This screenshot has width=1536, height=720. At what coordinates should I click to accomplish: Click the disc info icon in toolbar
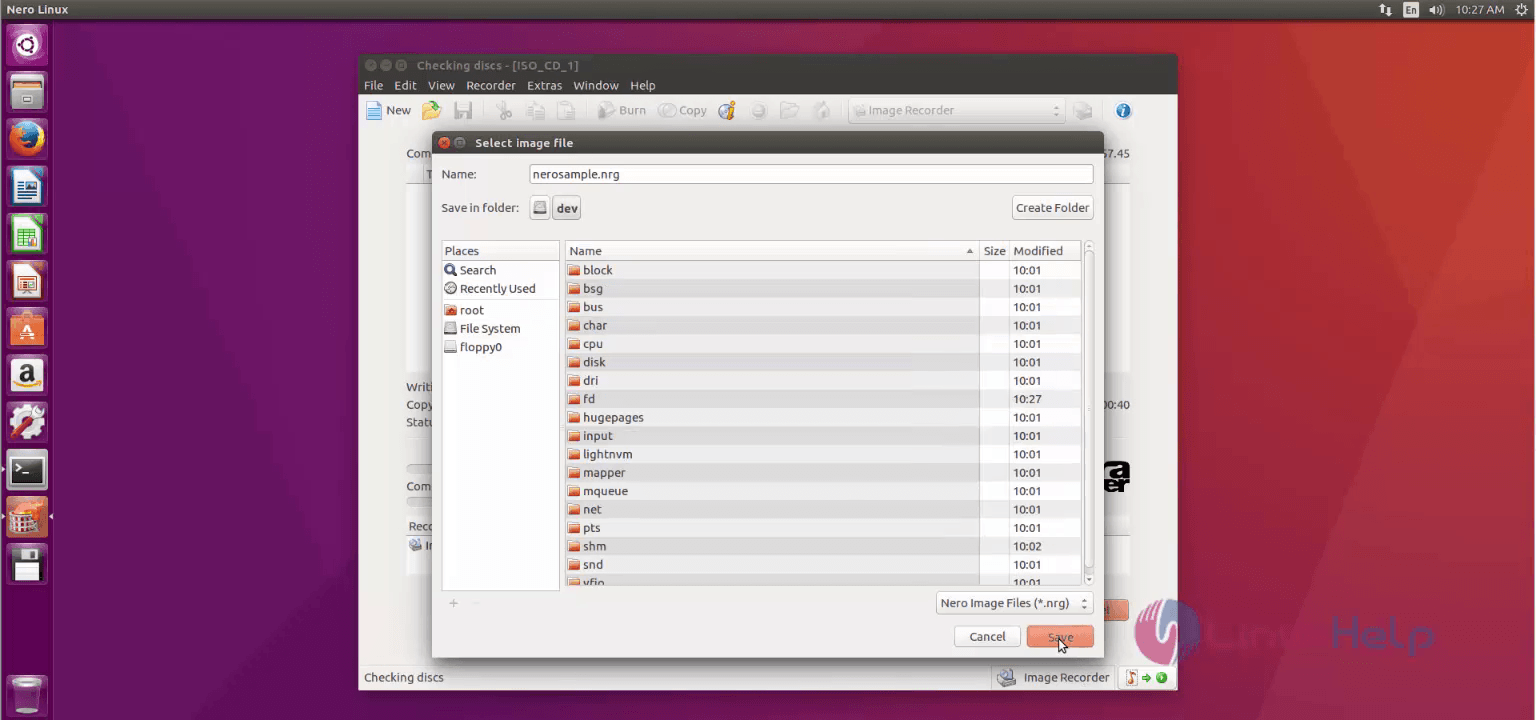[x=727, y=111]
